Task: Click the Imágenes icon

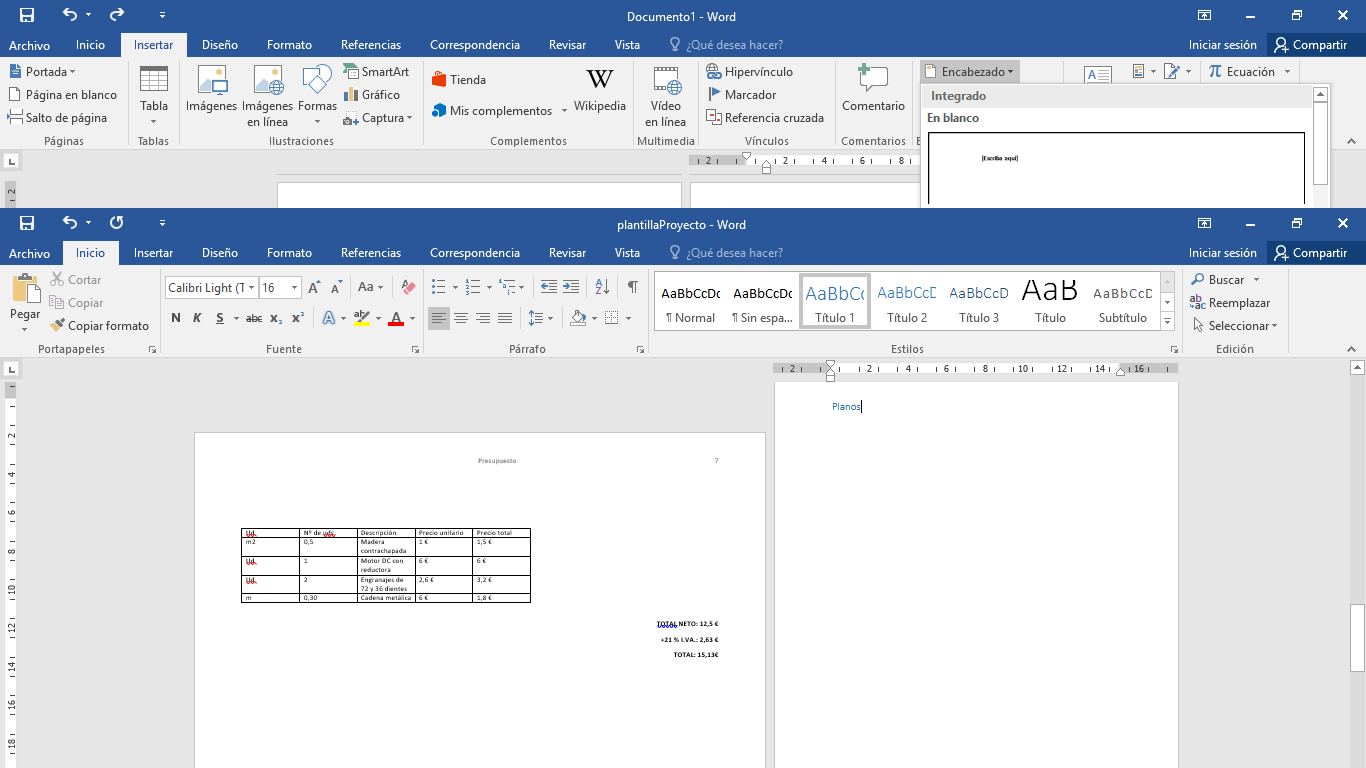Action: [x=212, y=90]
